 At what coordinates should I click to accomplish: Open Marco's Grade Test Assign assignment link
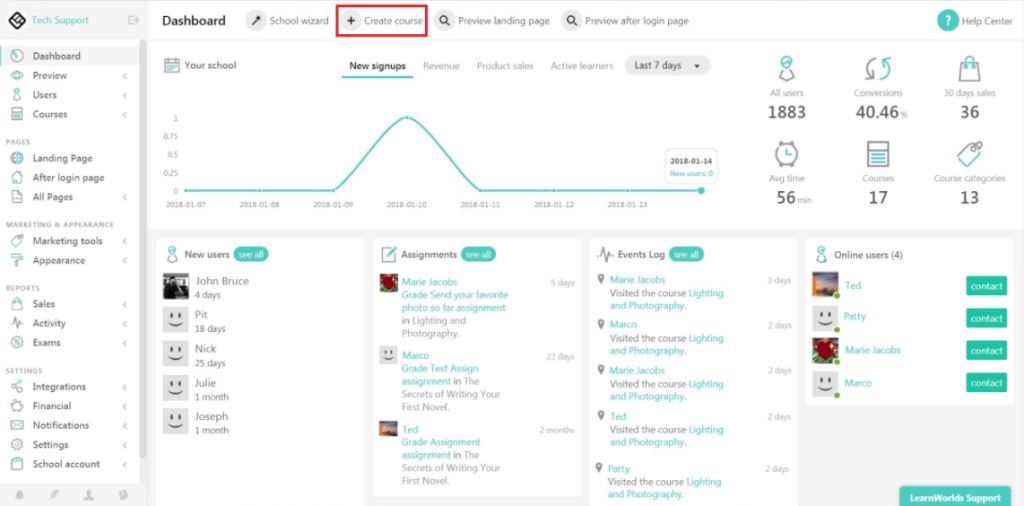click(440, 375)
